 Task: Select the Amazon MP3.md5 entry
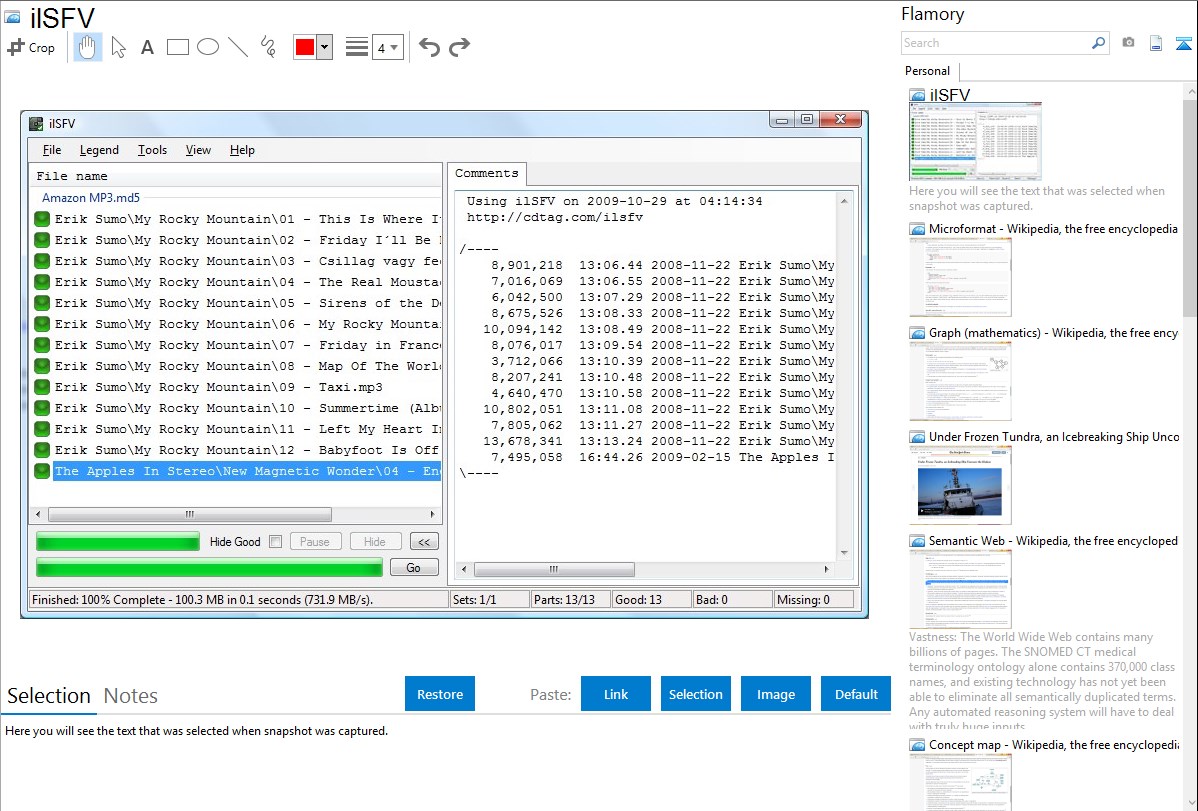click(91, 198)
